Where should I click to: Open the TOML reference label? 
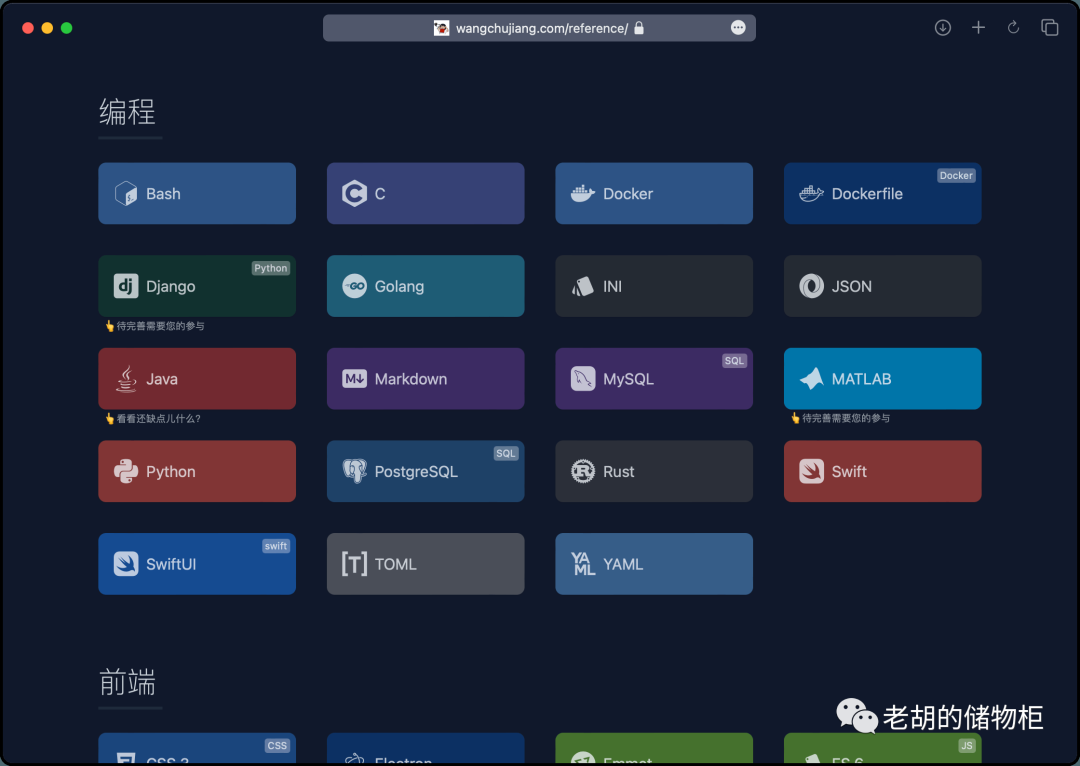coord(395,564)
